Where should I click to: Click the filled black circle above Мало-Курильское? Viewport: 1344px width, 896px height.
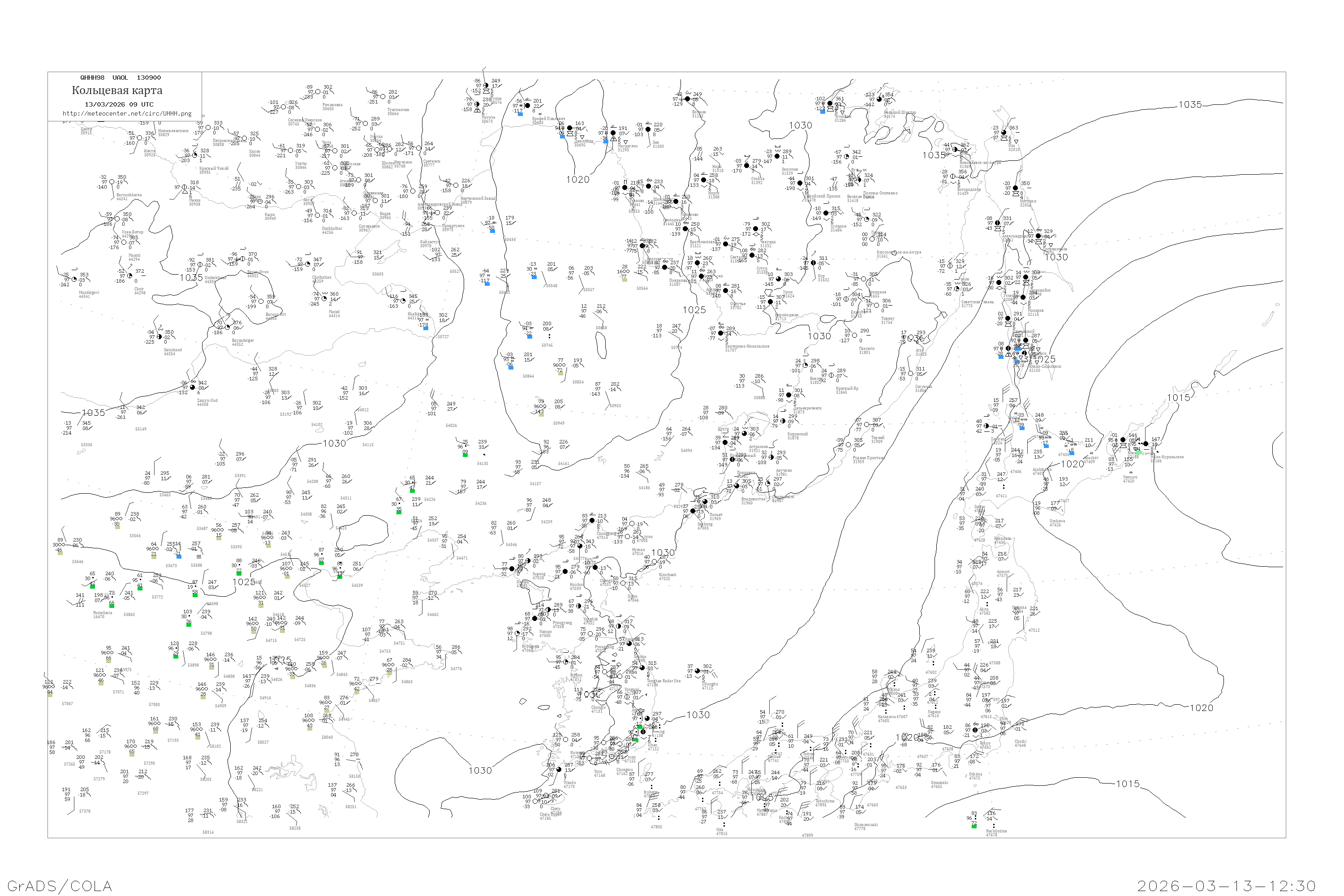click(1146, 444)
